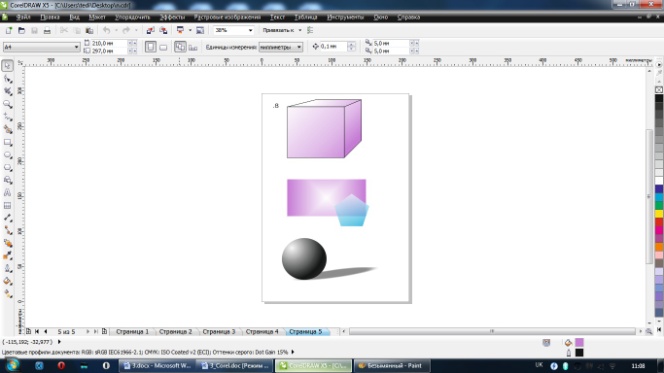Toggle portrait page orientation
The height and width of the screenshot is (373, 664).
(150, 47)
